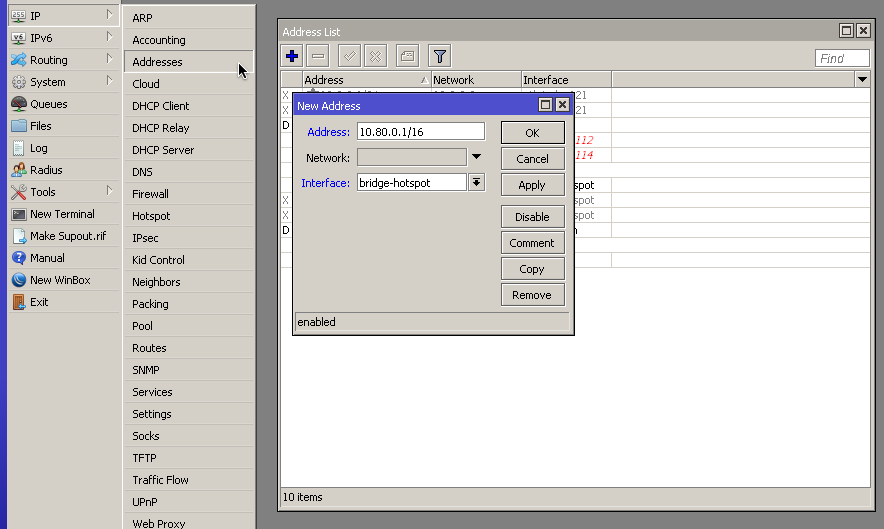
Task: Click the Apply button
Action: 532,185
